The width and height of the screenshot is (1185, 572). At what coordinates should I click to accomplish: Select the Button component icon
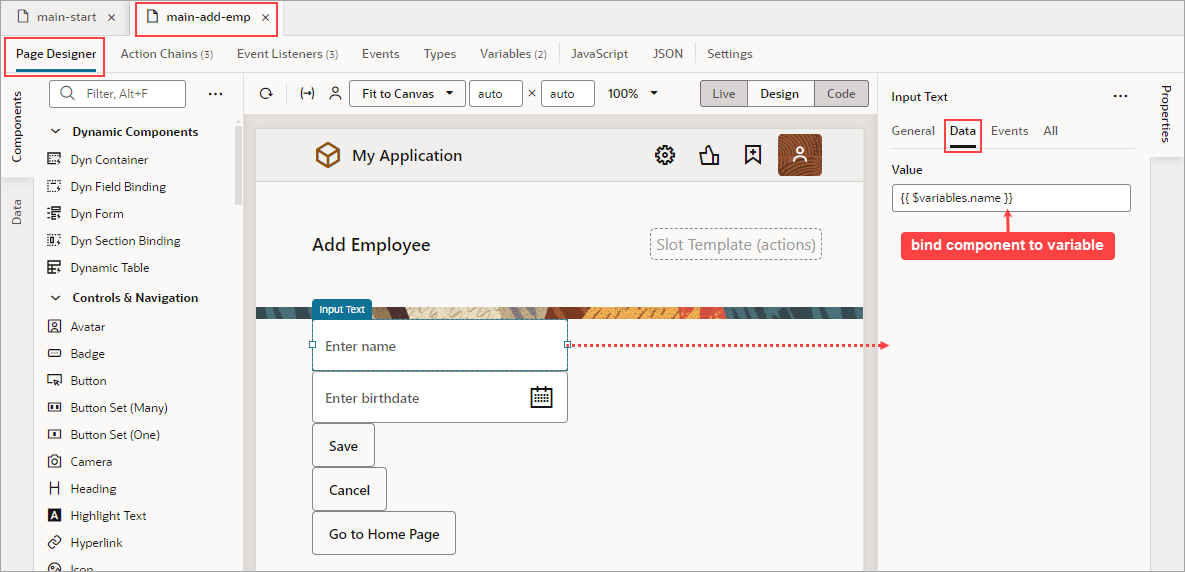pyautogui.click(x=54, y=381)
